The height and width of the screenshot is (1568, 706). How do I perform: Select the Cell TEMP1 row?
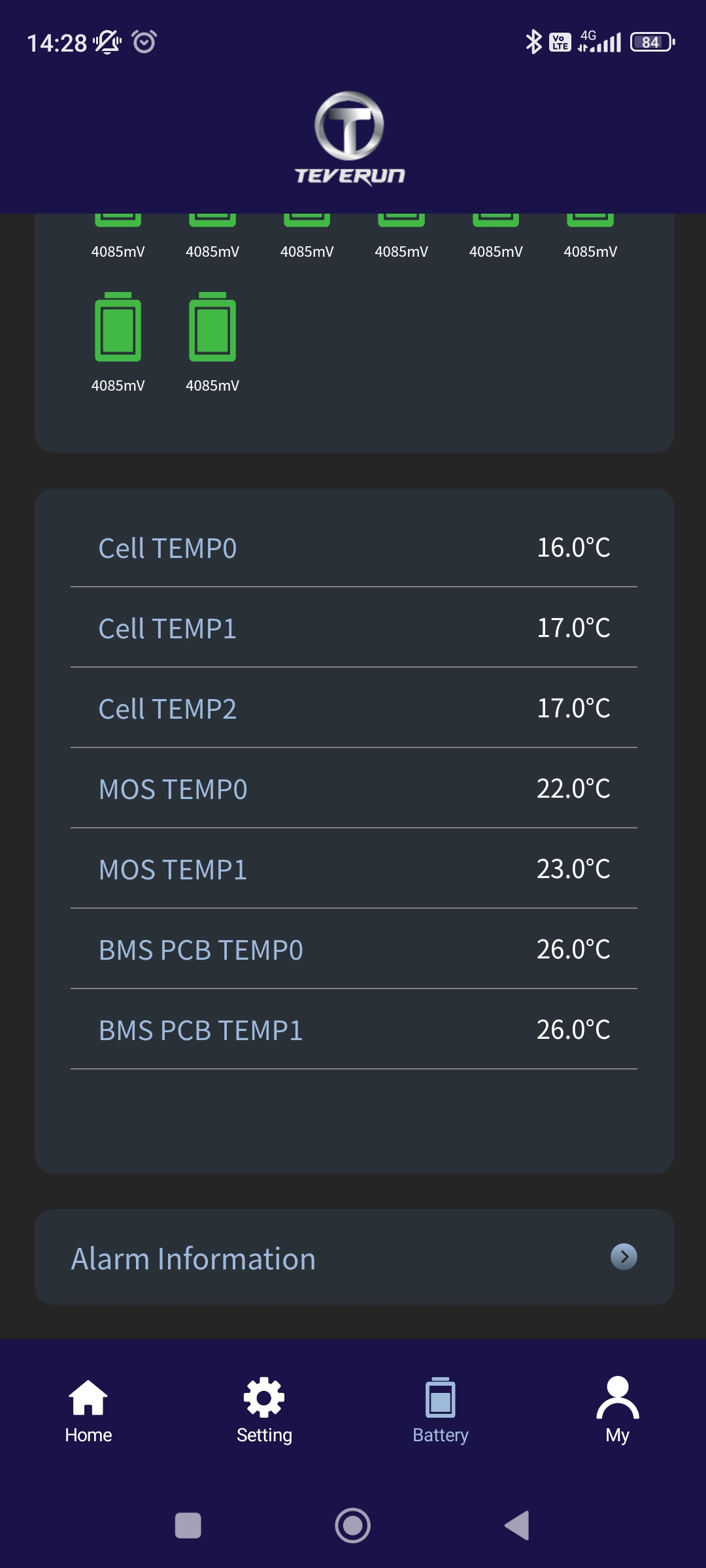354,629
